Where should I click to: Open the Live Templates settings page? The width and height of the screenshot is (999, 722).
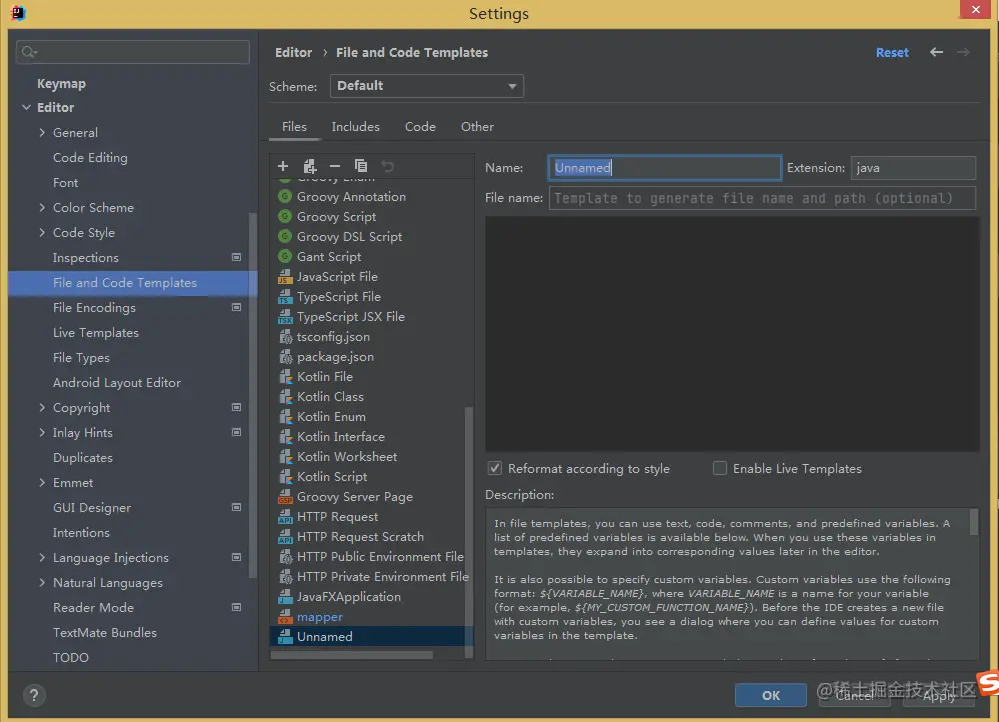coord(96,333)
